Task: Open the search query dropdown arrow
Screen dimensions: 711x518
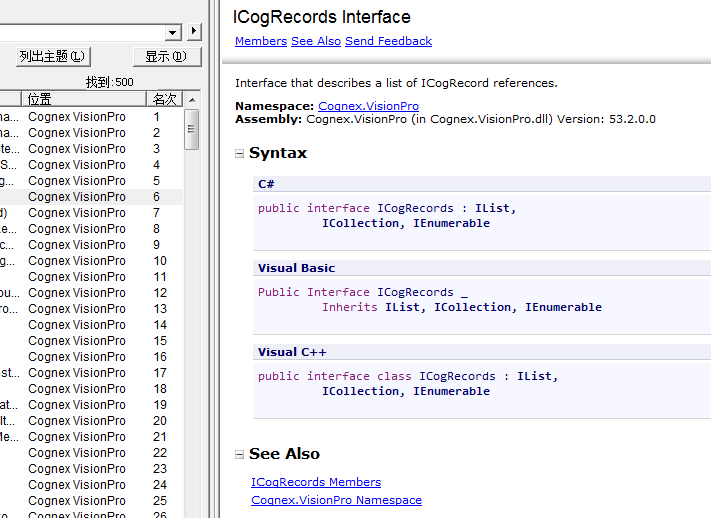Action: pyautogui.click(x=172, y=32)
